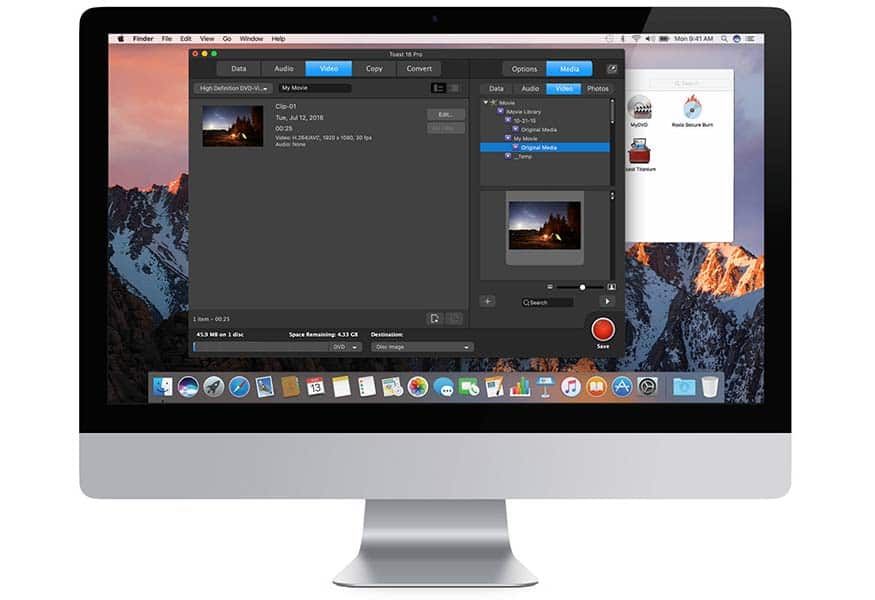Open Calendar icon in Dock

(315, 386)
